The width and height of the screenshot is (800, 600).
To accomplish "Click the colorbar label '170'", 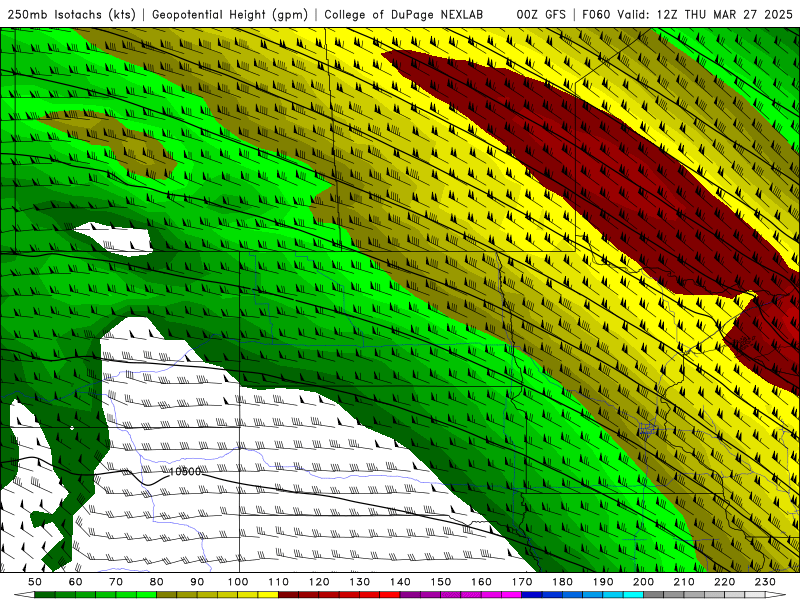I will (x=522, y=582).
